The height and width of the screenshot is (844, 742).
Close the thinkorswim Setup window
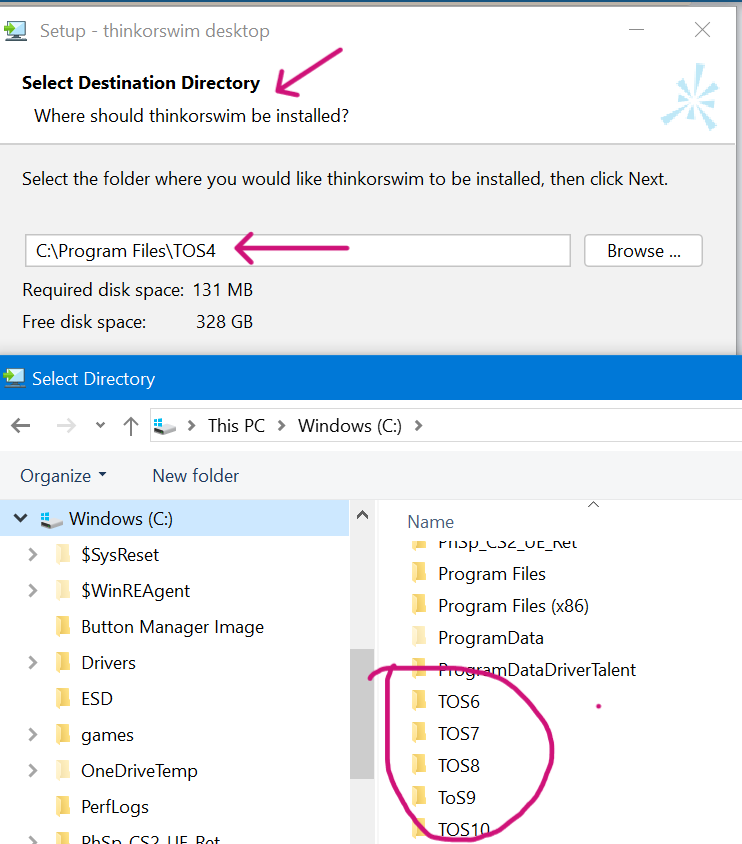point(702,30)
